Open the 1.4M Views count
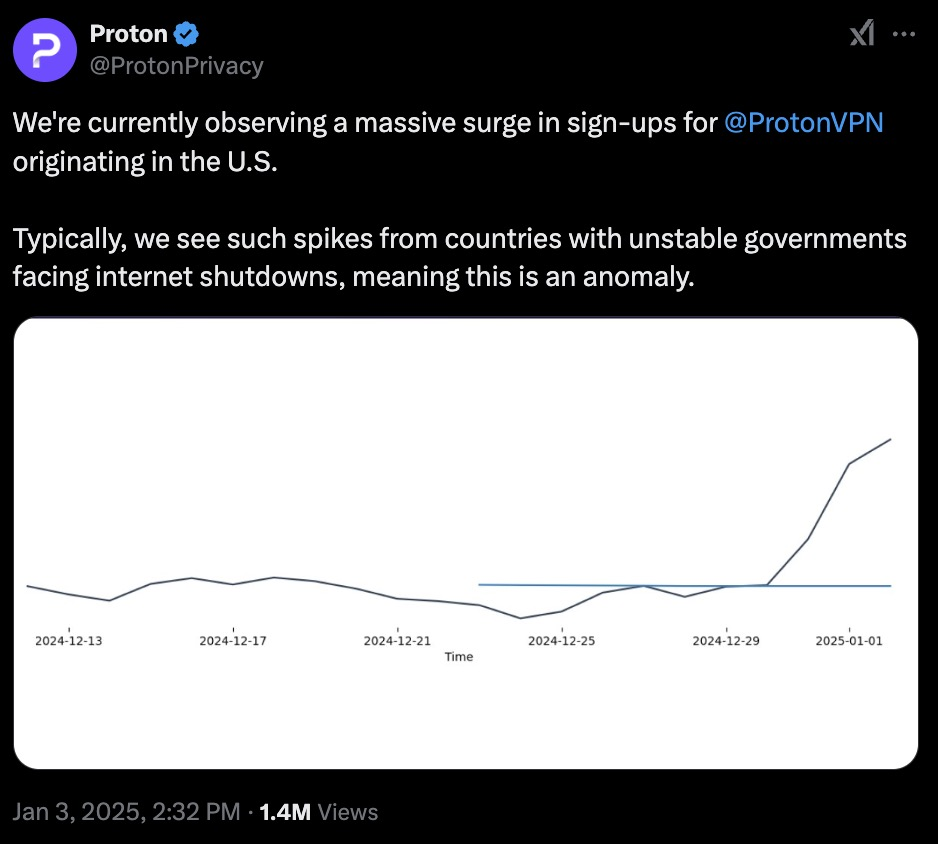The image size is (938, 844). point(318,812)
